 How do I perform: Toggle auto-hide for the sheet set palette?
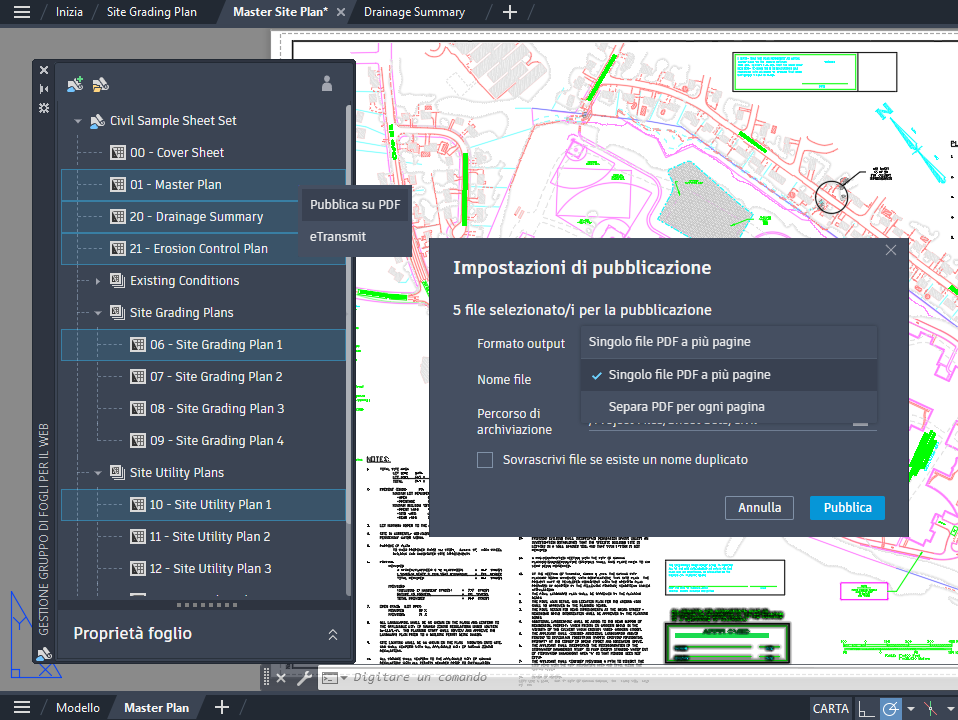point(44,89)
